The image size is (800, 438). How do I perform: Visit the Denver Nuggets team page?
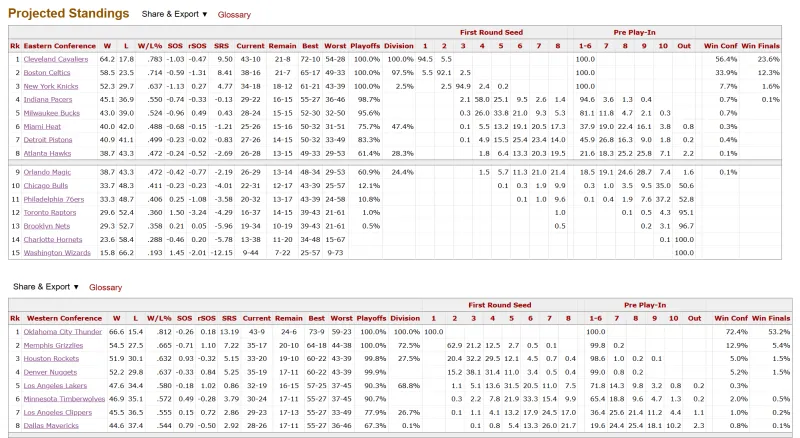pyautogui.click(x=50, y=372)
